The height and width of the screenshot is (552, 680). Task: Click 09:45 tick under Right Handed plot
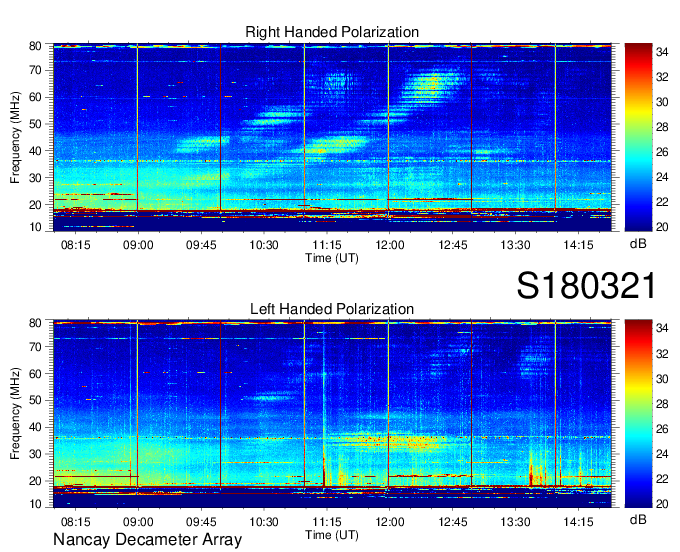(x=201, y=245)
